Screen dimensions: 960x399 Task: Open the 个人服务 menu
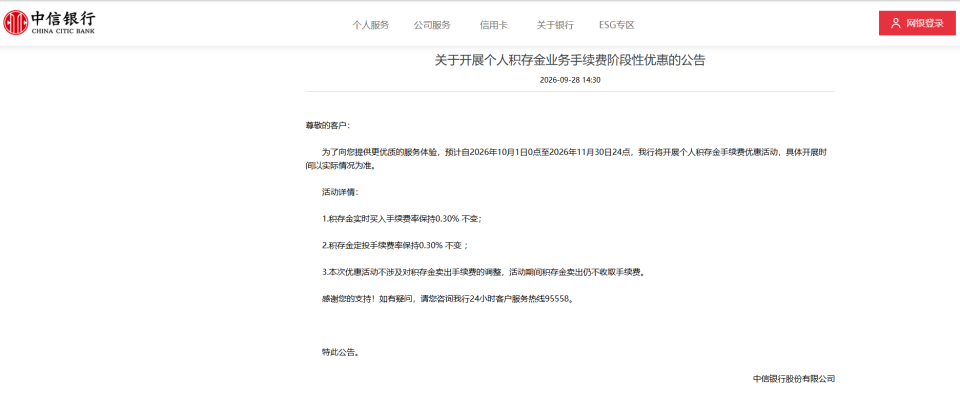click(370, 25)
